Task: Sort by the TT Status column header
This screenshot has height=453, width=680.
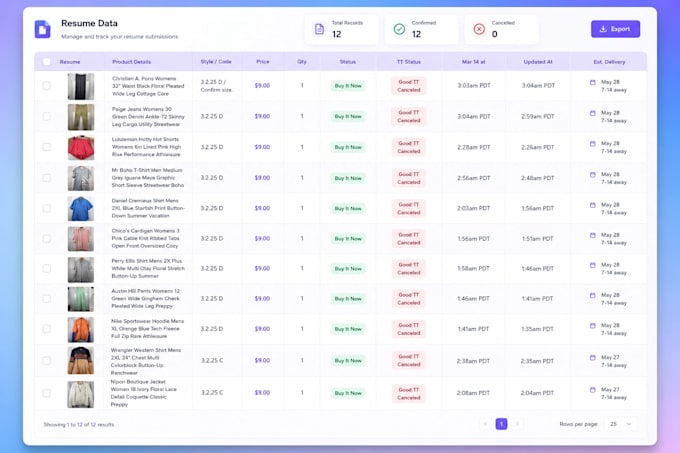Action: [x=409, y=62]
